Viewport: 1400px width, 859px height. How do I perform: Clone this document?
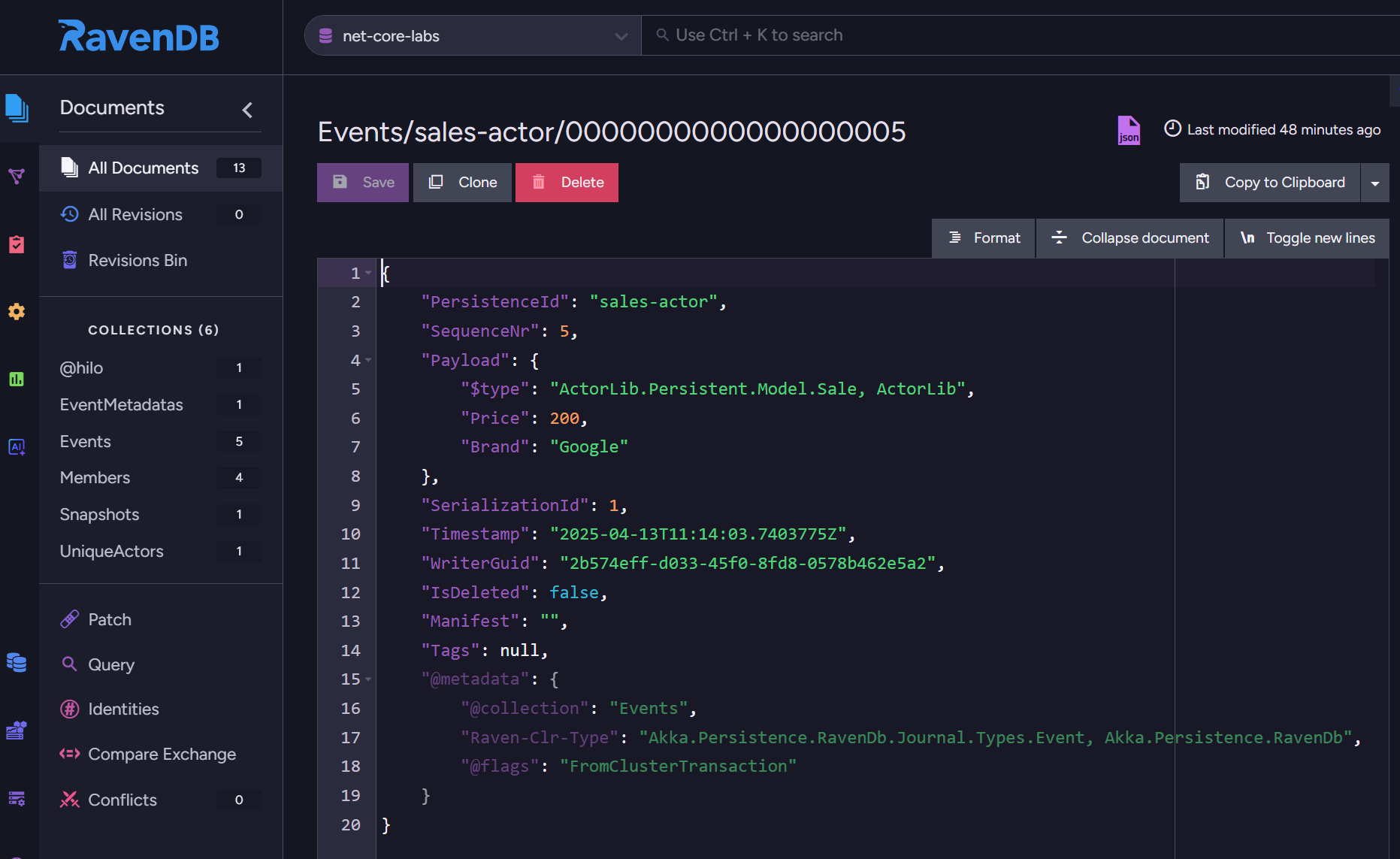coord(462,183)
